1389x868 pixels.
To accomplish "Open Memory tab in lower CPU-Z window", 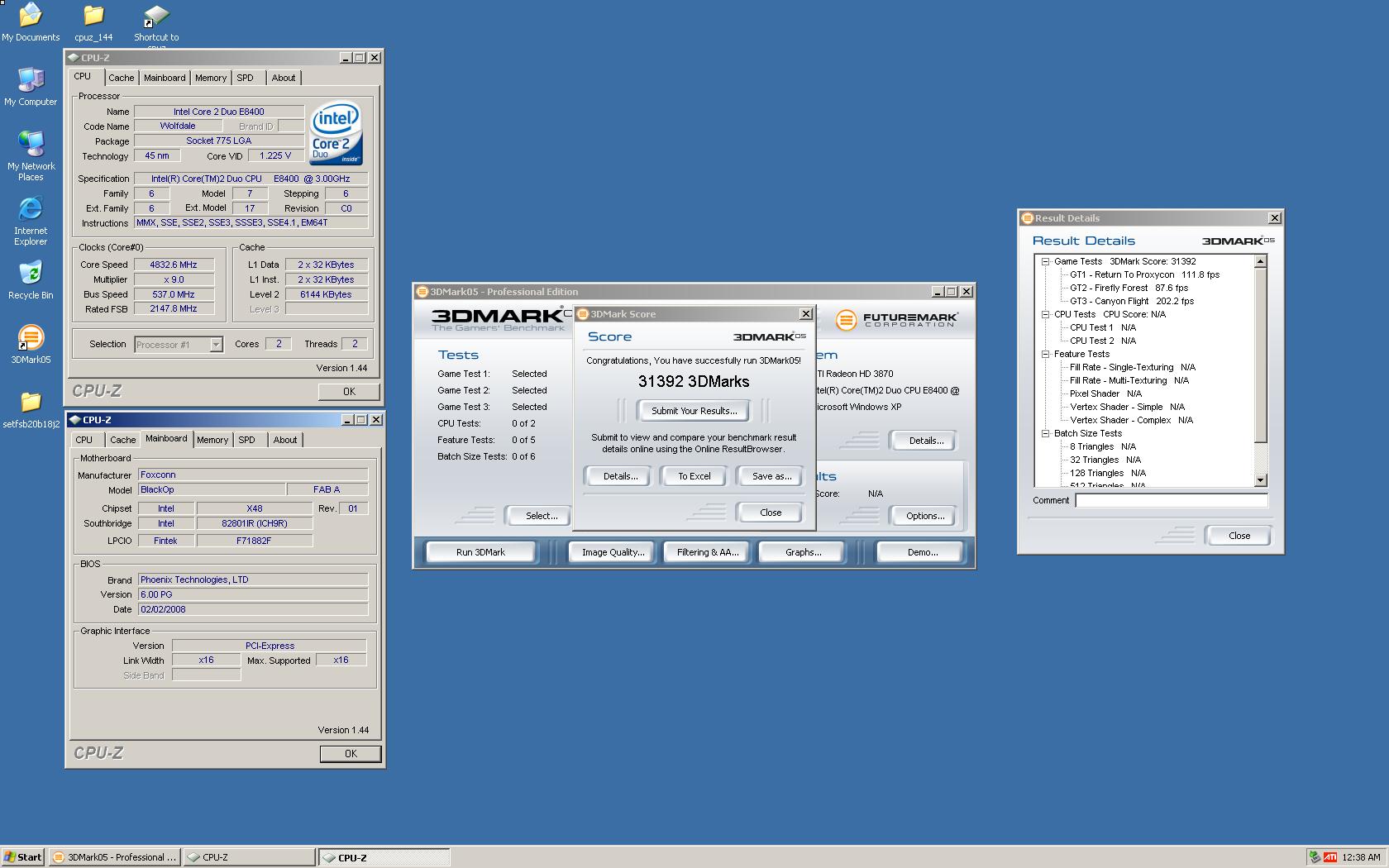I will pos(212,440).
